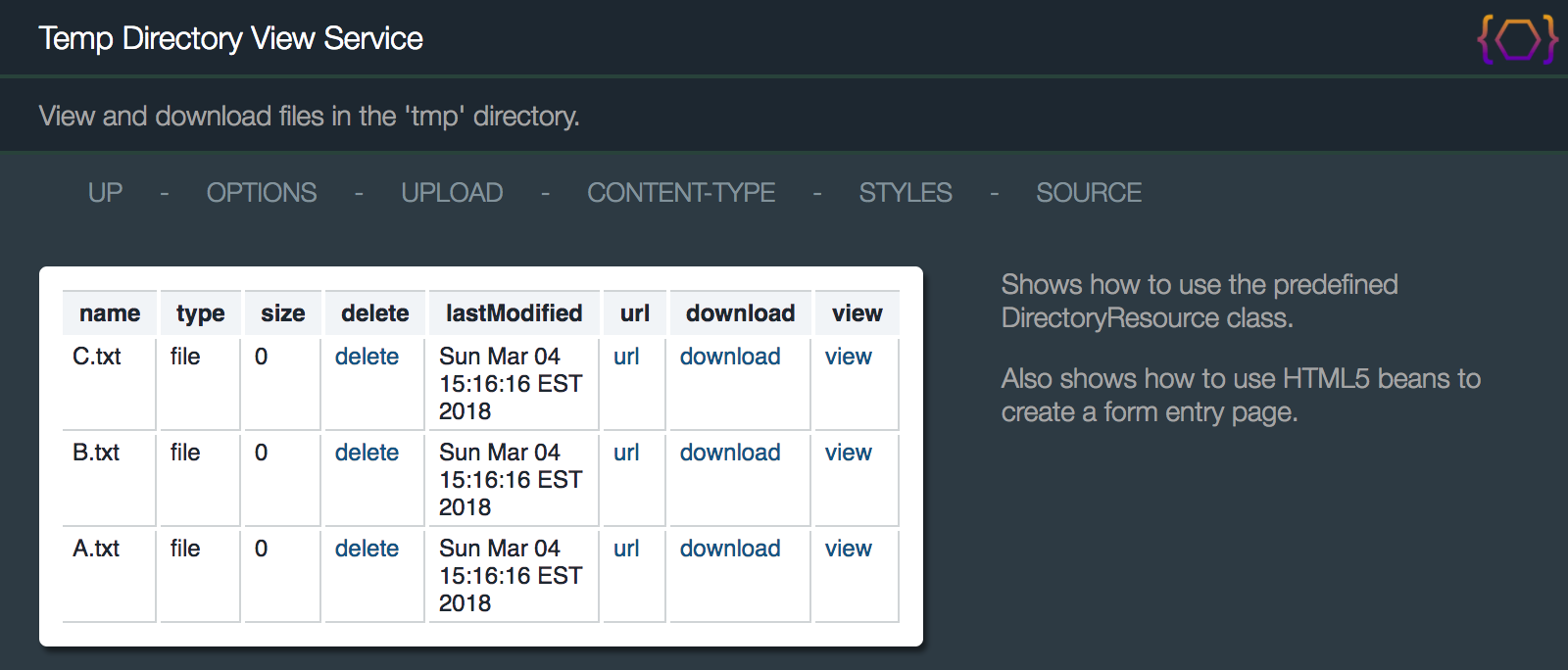Open the url link for B.txt

coord(626,453)
